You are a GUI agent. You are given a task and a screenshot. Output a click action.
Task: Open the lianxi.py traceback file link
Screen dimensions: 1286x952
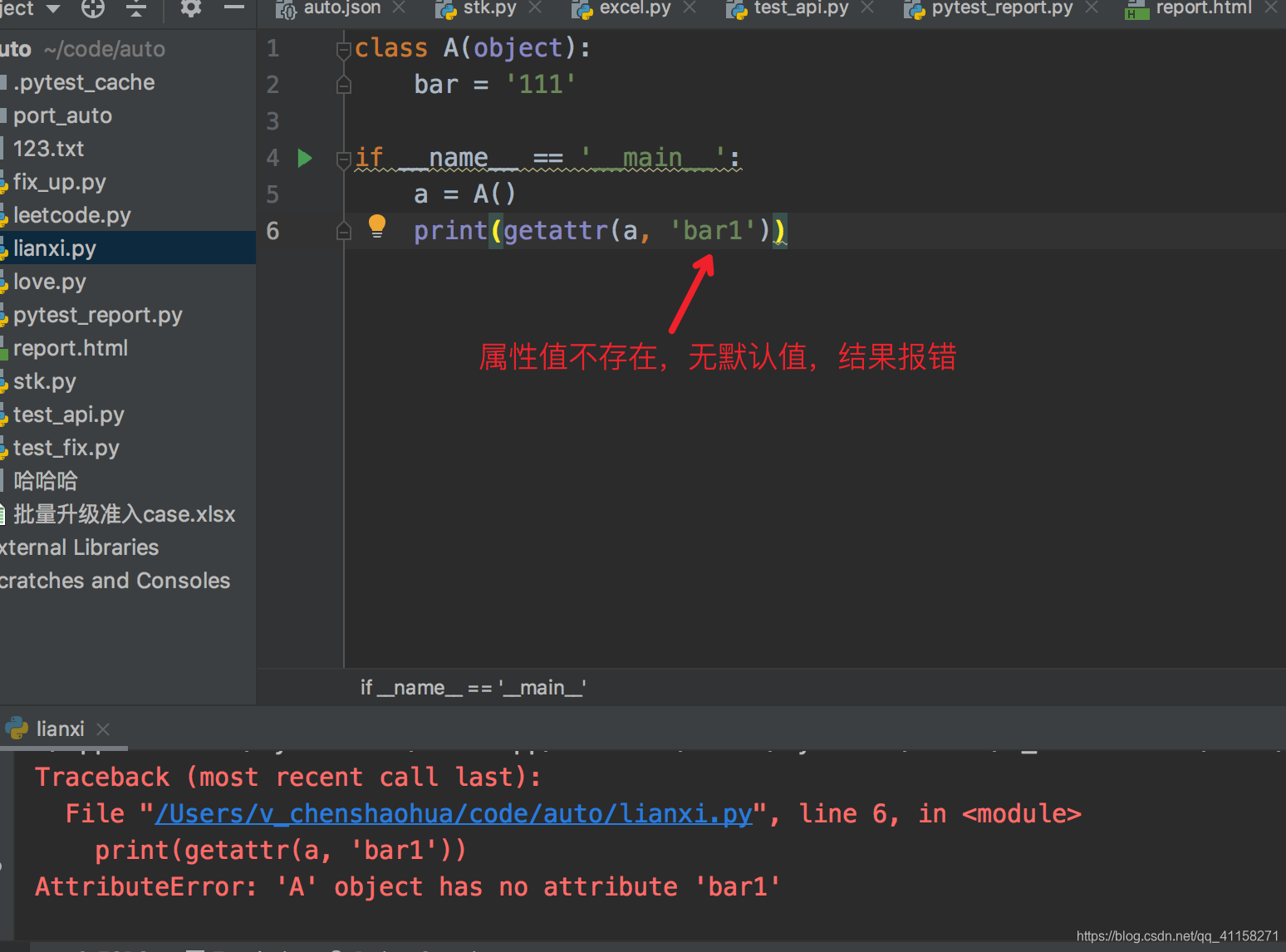(454, 814)
